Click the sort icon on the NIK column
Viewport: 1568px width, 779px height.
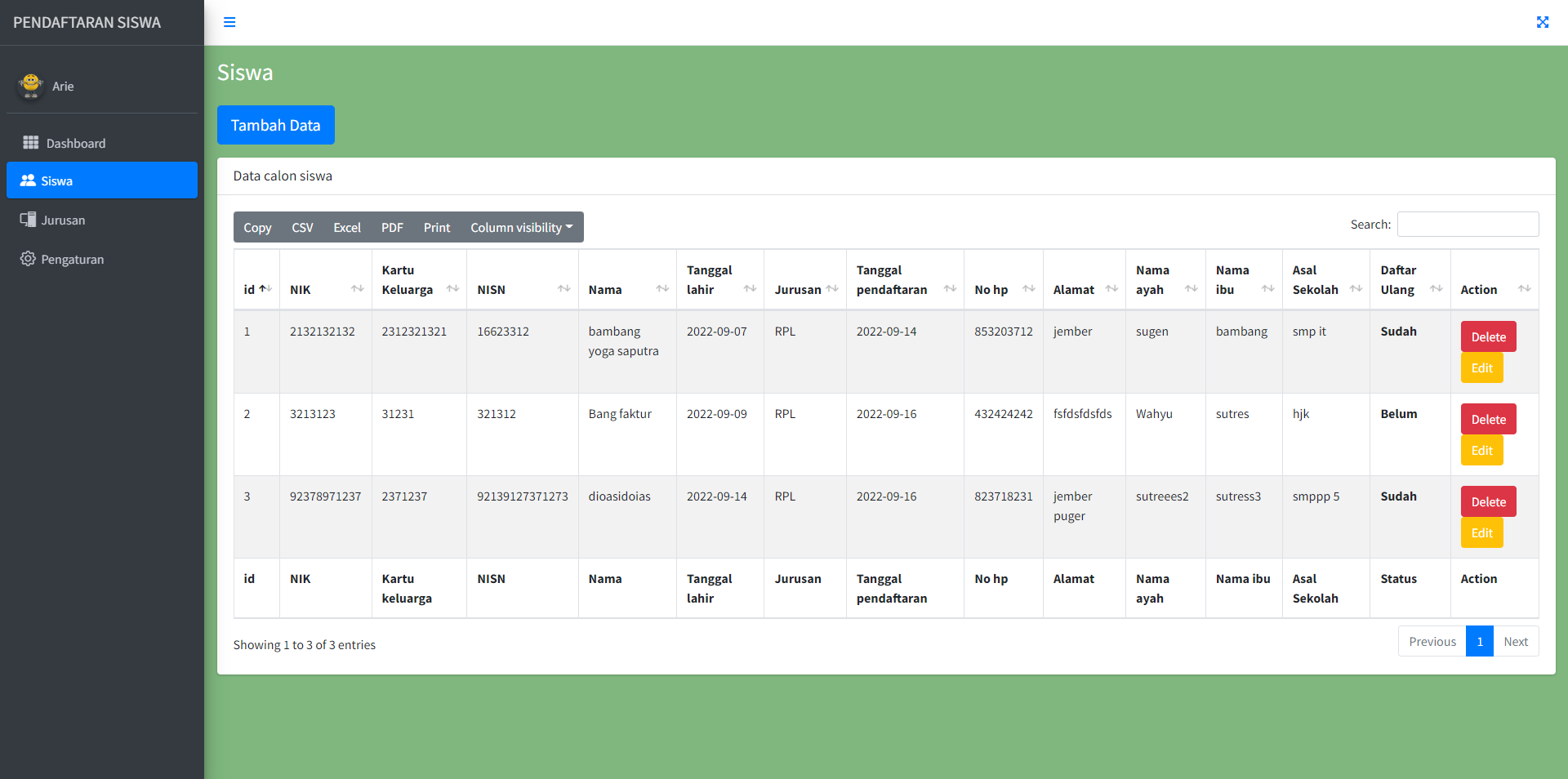point(358,289)
